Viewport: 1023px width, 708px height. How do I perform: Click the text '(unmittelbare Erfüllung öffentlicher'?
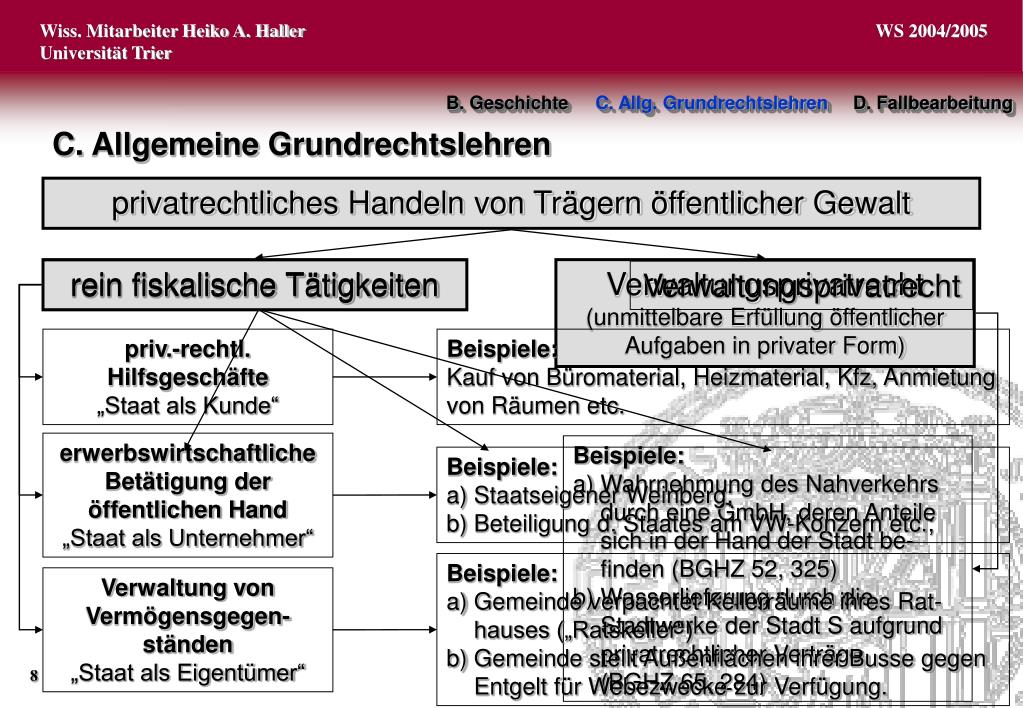[x=765, y=318]
